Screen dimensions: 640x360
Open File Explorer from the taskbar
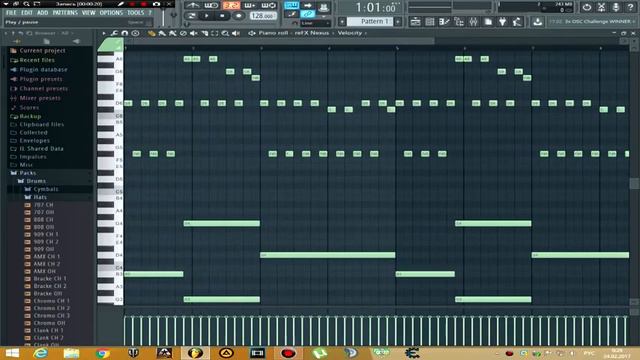[71, 353]
